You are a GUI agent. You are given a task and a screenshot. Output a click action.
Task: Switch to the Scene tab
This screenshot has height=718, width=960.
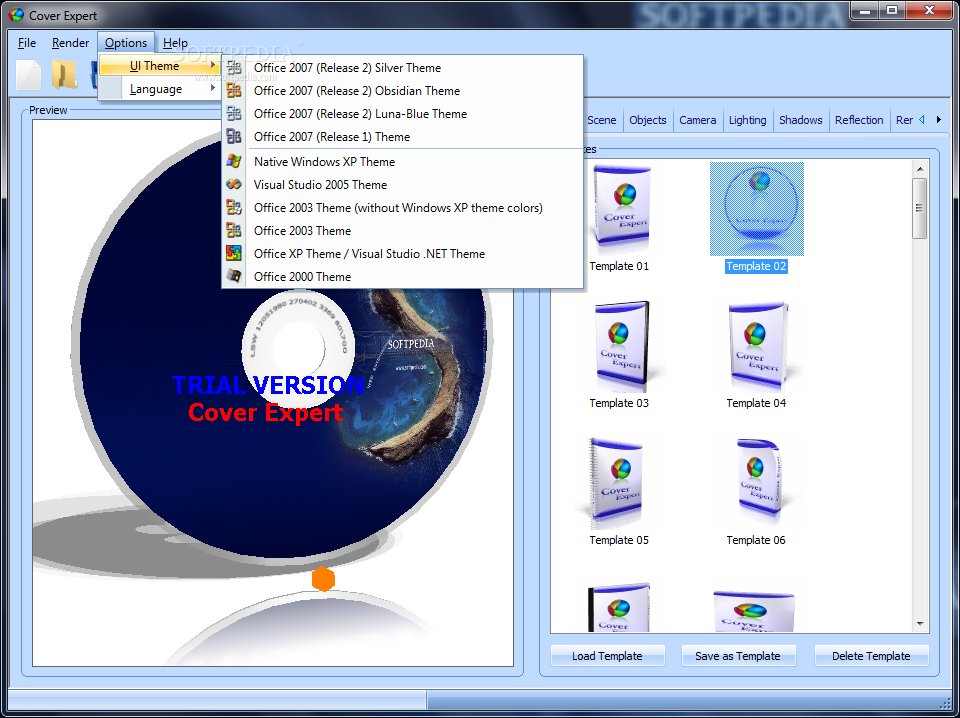pos(601,120)
